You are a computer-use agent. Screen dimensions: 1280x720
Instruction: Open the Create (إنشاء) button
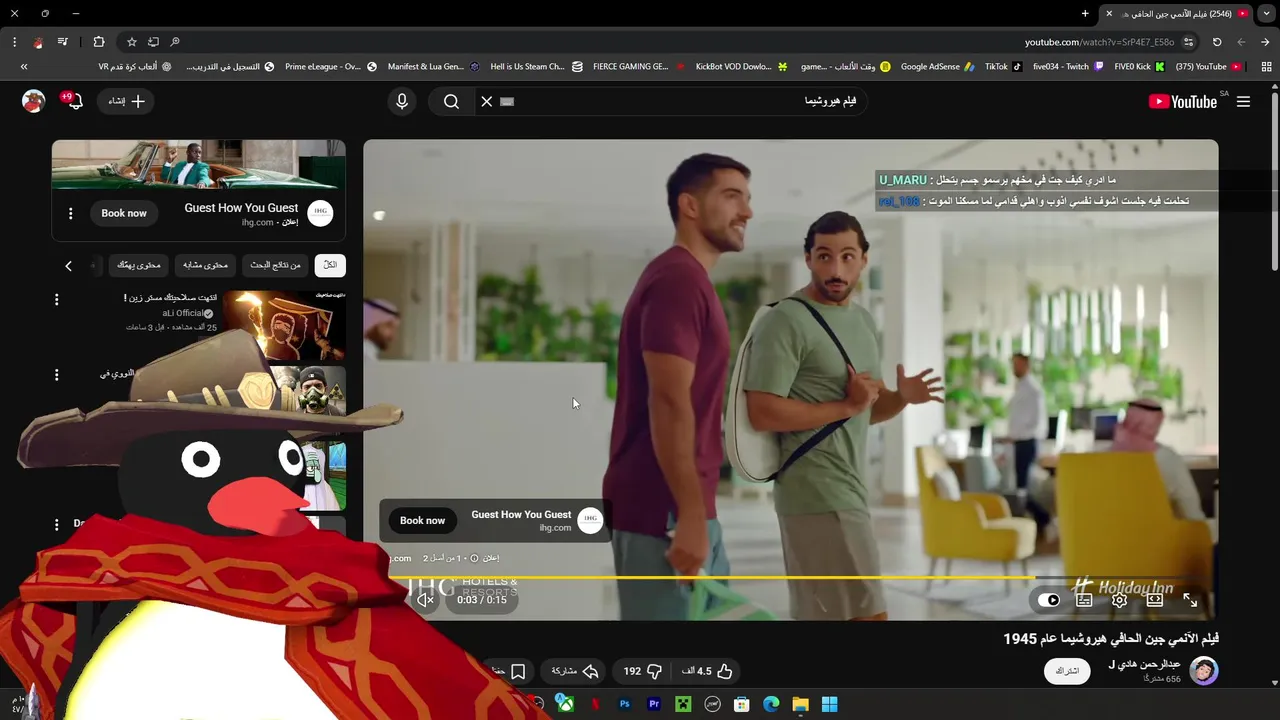126,101
